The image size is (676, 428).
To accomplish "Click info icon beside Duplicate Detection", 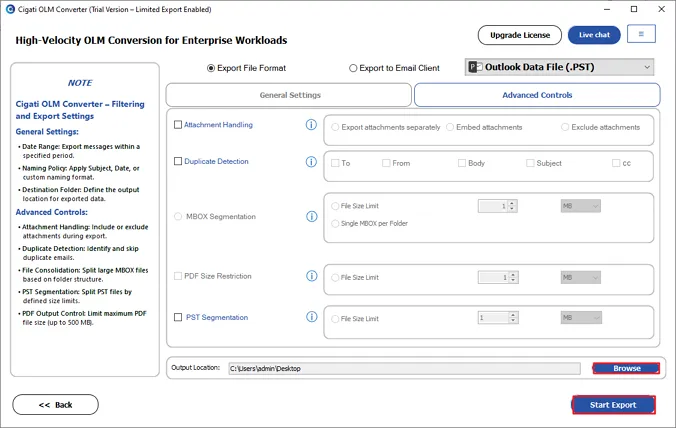I will pos(311,162).
